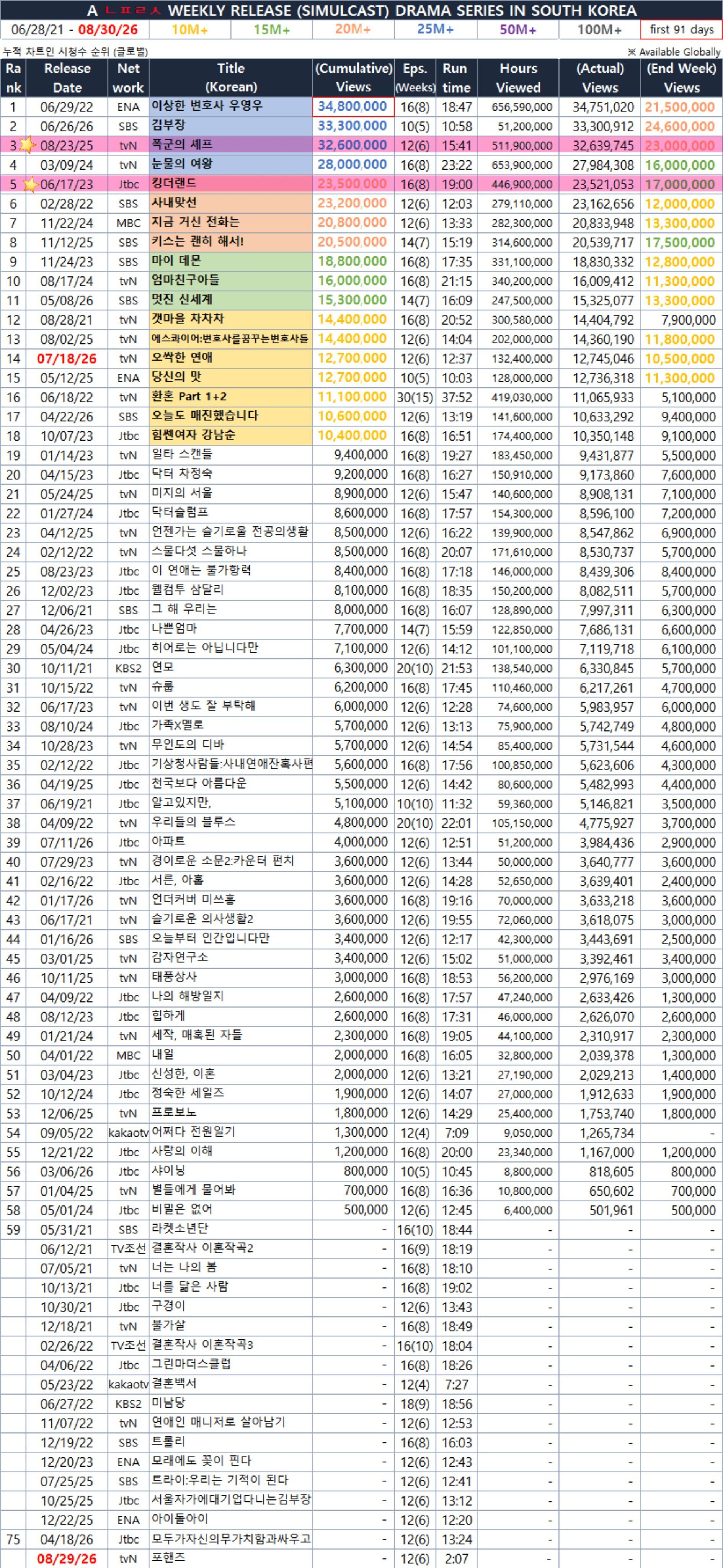Select the title cell '이상한 변호사 우영우'
Viewport: 723px width, 1568px height.
(x=231, y=106)
